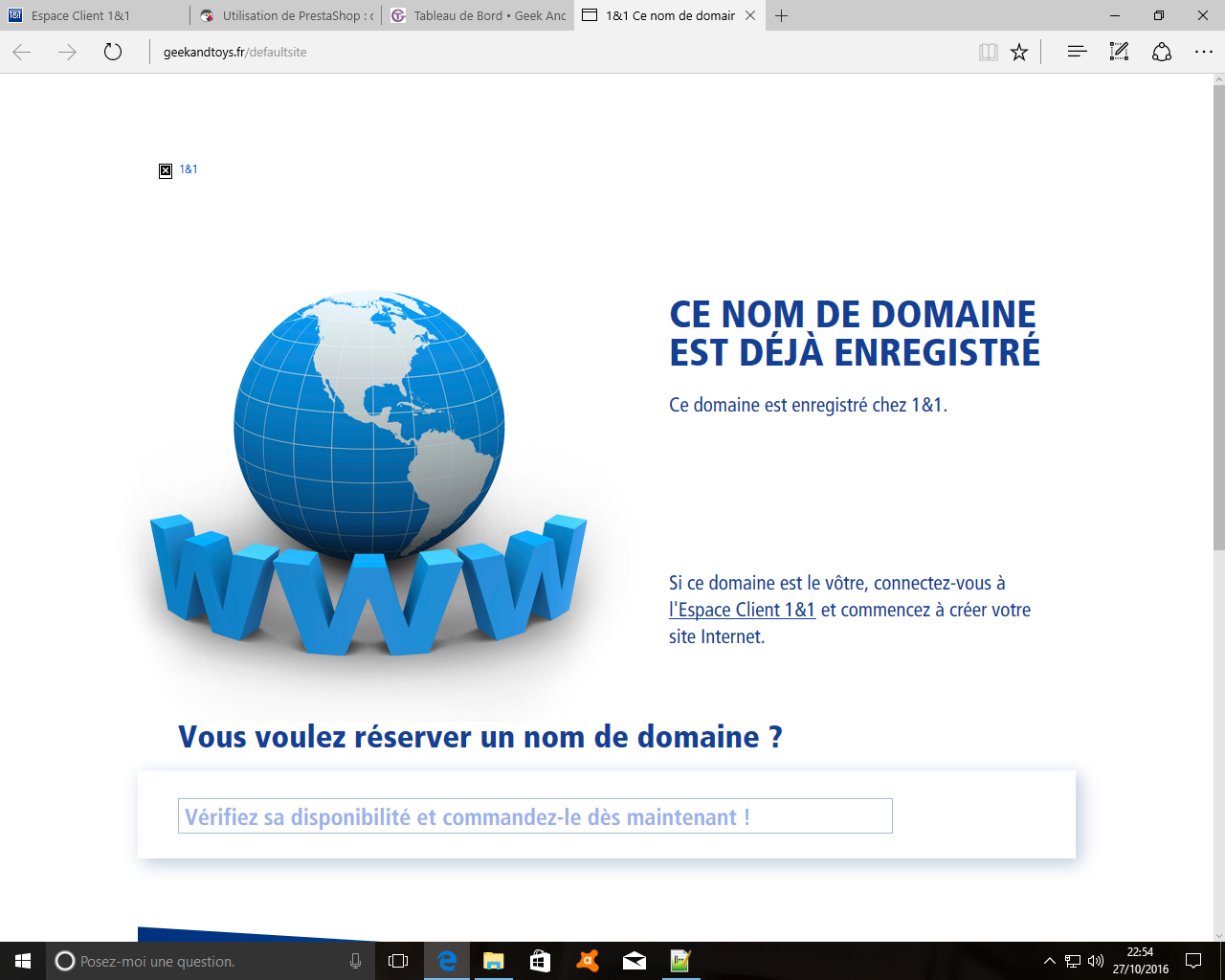Open network status tray icon
This screenshot has height=980, width=1225.
1073,961
